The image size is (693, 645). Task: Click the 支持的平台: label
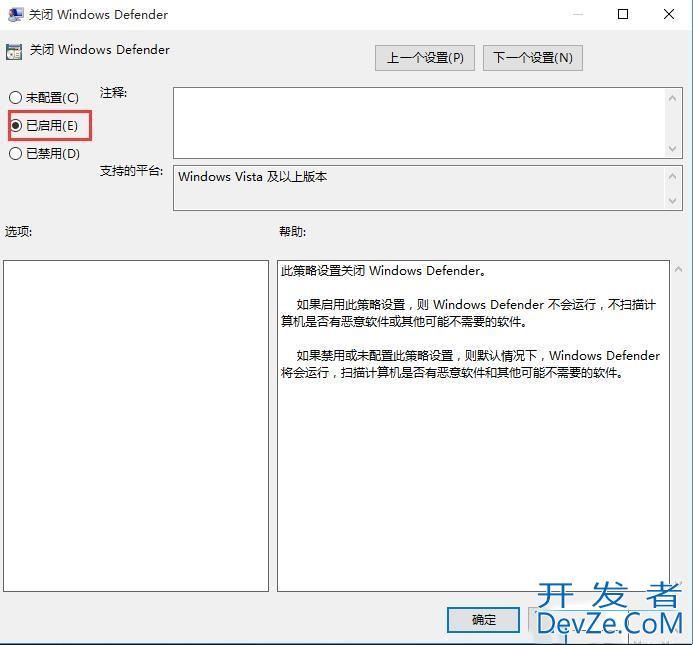[132, 171]
